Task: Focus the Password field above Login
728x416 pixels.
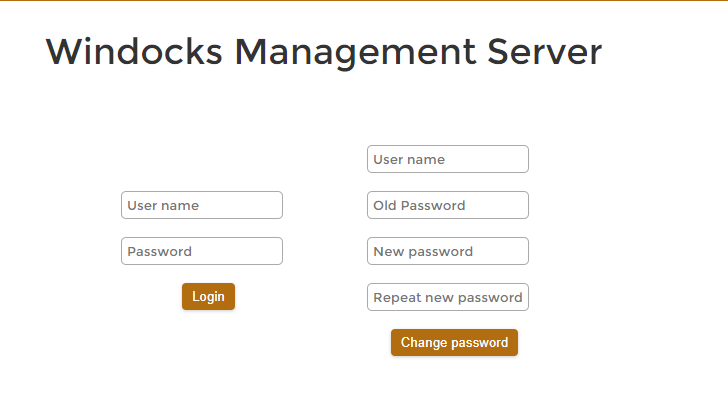Action: point(202,251)
